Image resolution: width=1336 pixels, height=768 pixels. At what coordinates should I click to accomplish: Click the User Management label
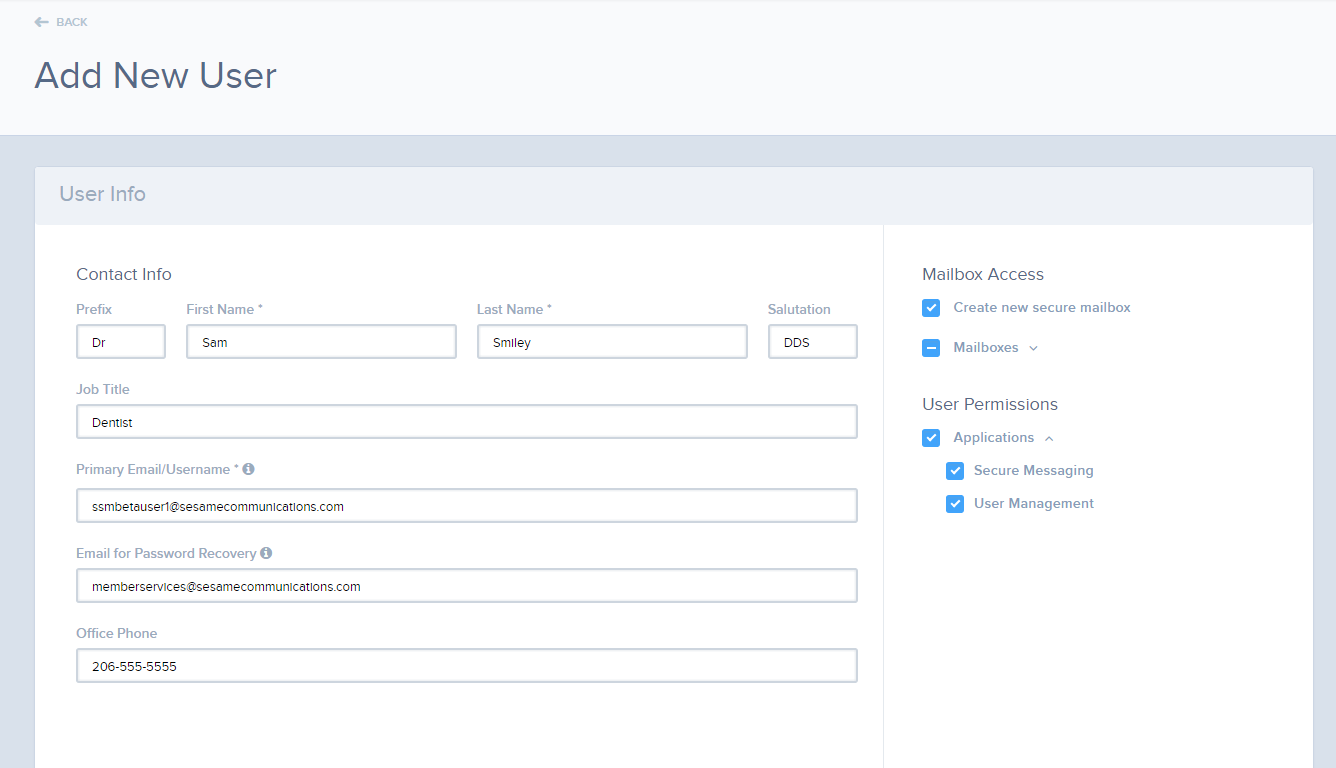[x=1034, y=503]
